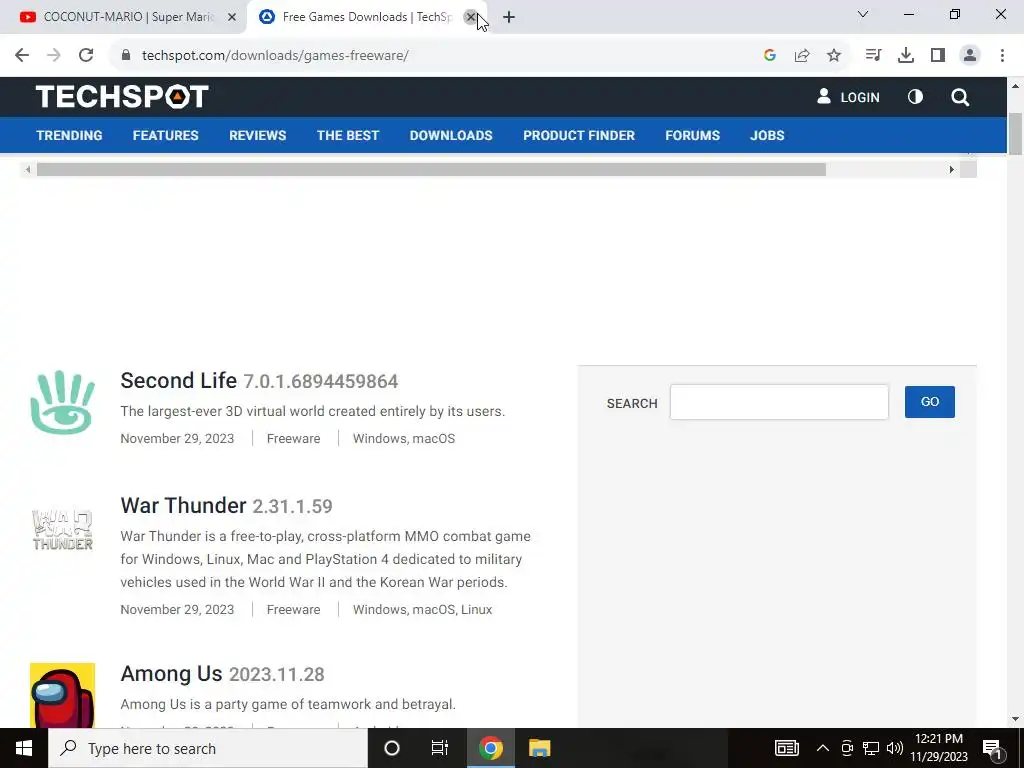Close the COCONUT-MARIO tab
This screenshot has width=1024, height=768.
[232, 18]
